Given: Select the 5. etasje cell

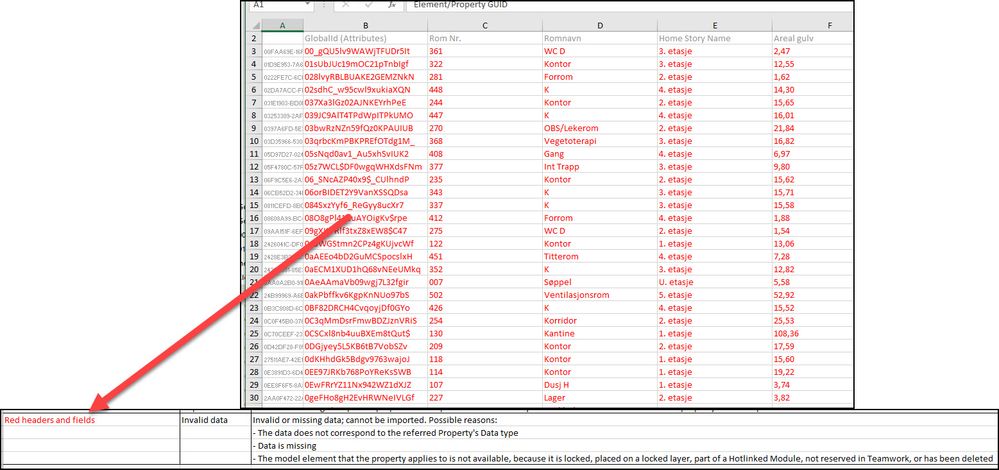Looking at the screenshot, I should coord(714,295).
